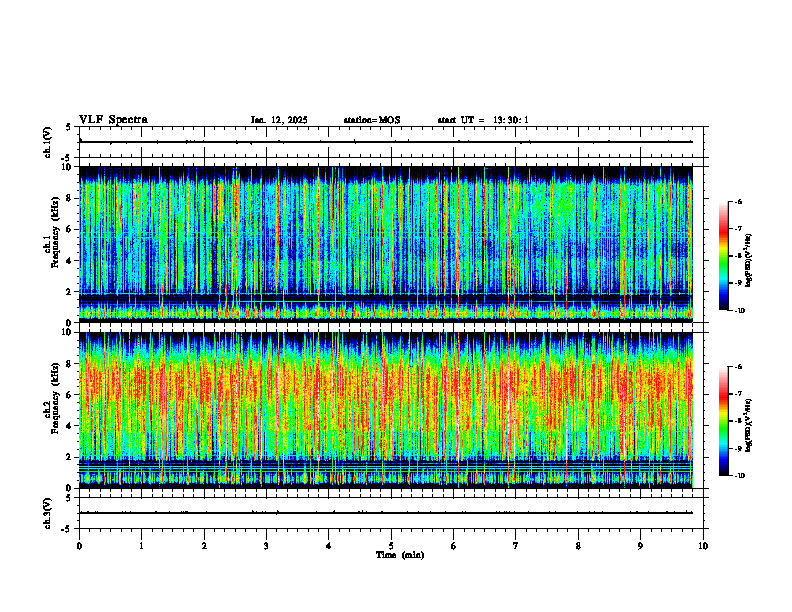This screenshot has height=612, width=792.
Task: Click the ch.1 color scale bar
Action: point(724,256)
